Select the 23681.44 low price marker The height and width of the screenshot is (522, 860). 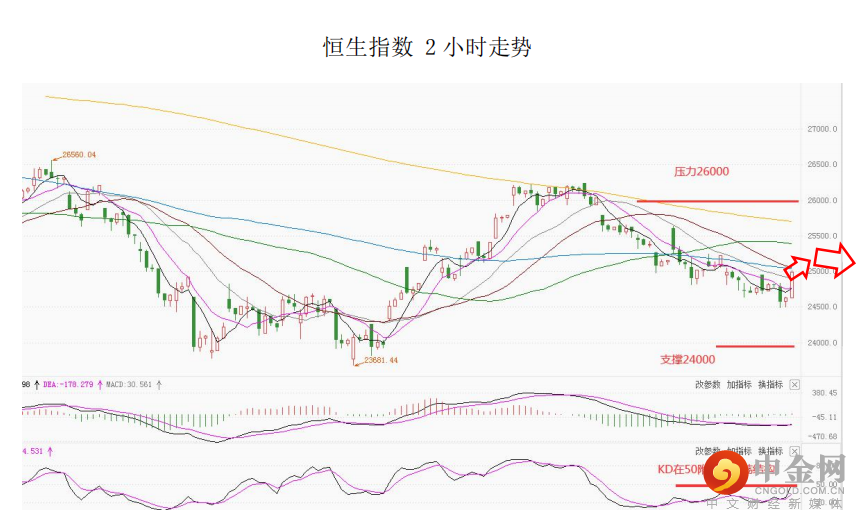tap(381, 360)
